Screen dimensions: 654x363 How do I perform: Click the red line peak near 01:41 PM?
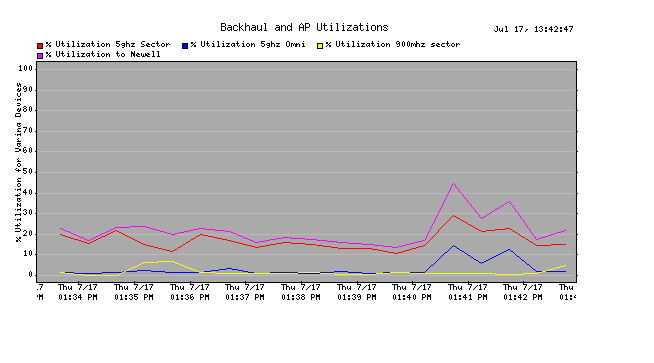453,216
